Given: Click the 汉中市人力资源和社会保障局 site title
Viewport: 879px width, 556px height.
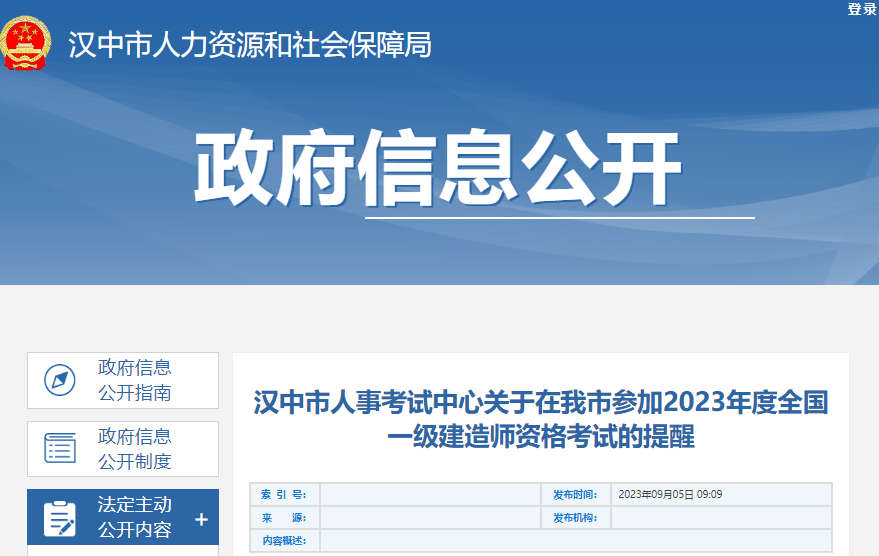Looking at the screenshot, I should [250, 44].
